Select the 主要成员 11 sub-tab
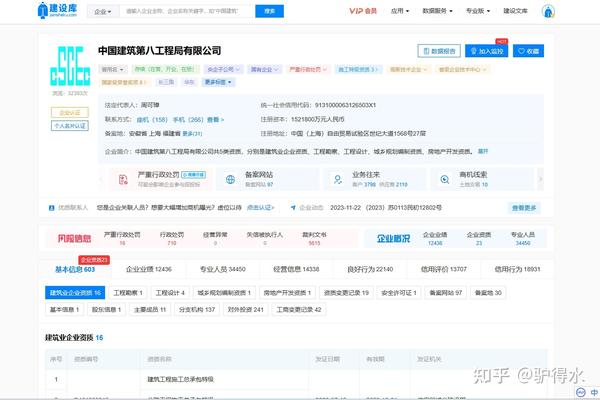600x400 pixels. tap(150, 310)
